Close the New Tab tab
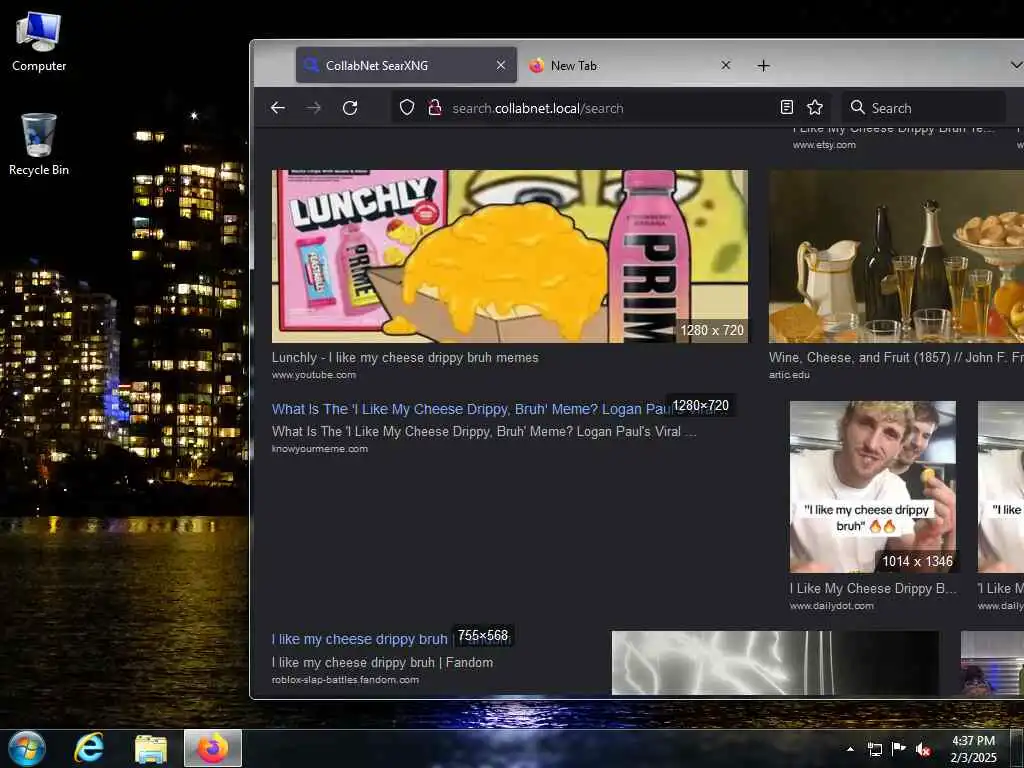The height and width of the screenshot is (768, 1024). pos(726,65)
